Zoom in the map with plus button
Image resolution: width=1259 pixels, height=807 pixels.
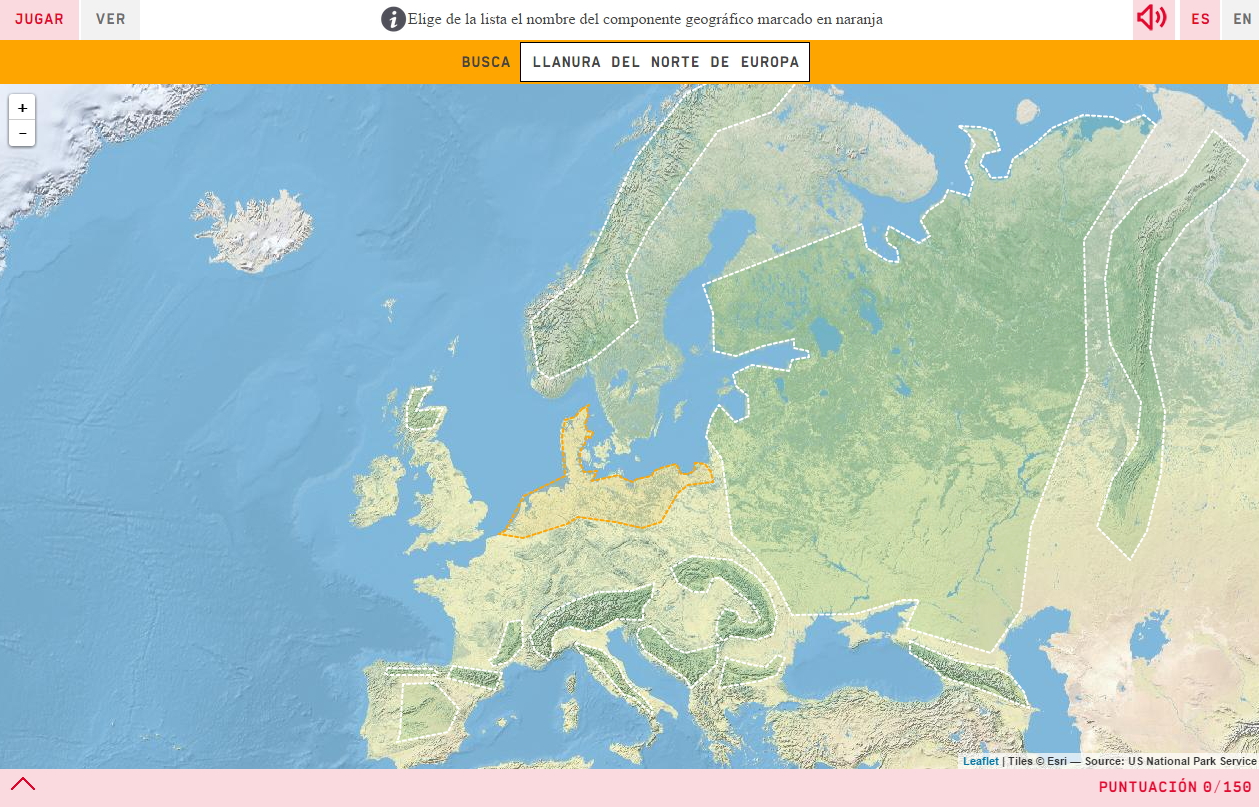22,108
